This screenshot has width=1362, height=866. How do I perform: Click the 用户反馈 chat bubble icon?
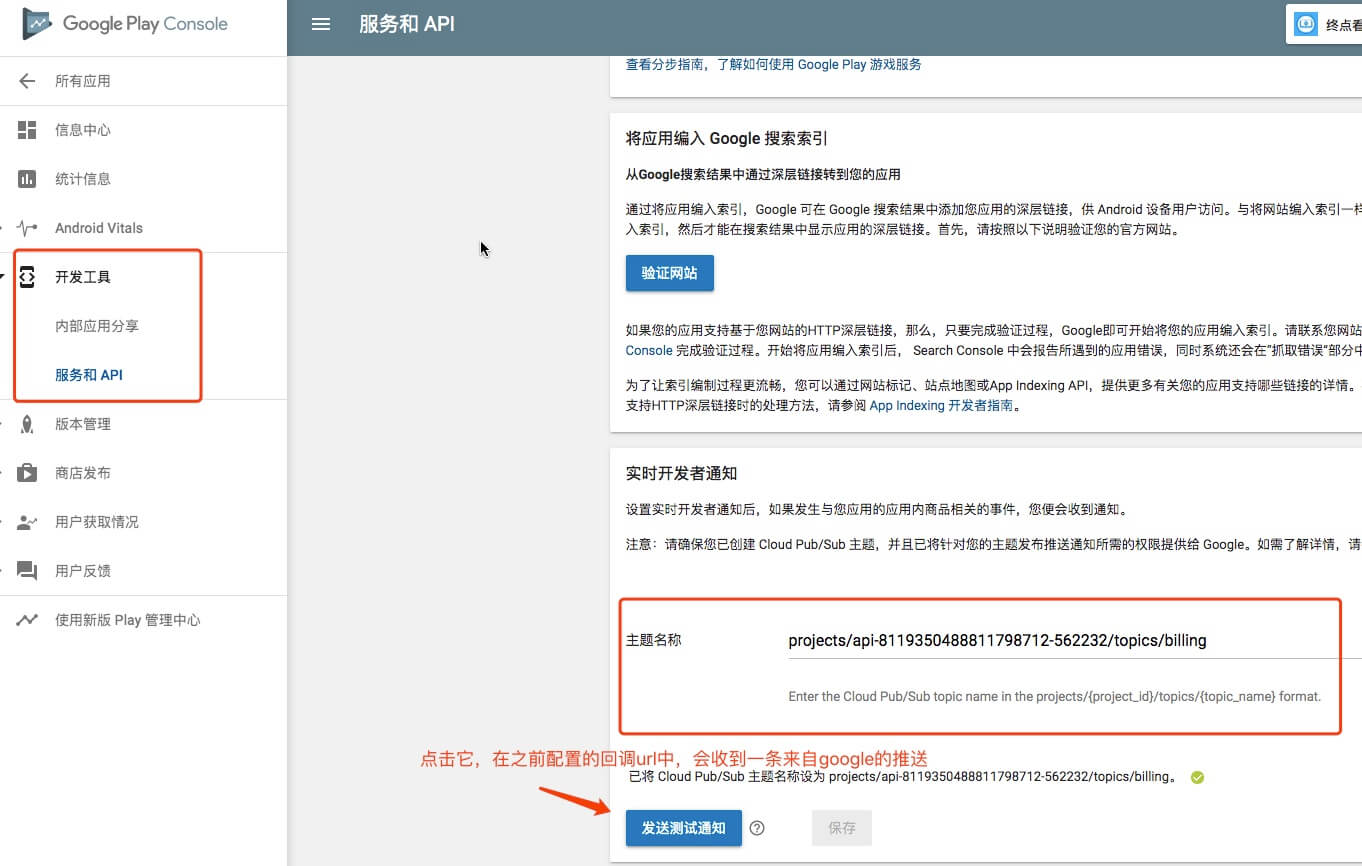(x=27, y=571)
